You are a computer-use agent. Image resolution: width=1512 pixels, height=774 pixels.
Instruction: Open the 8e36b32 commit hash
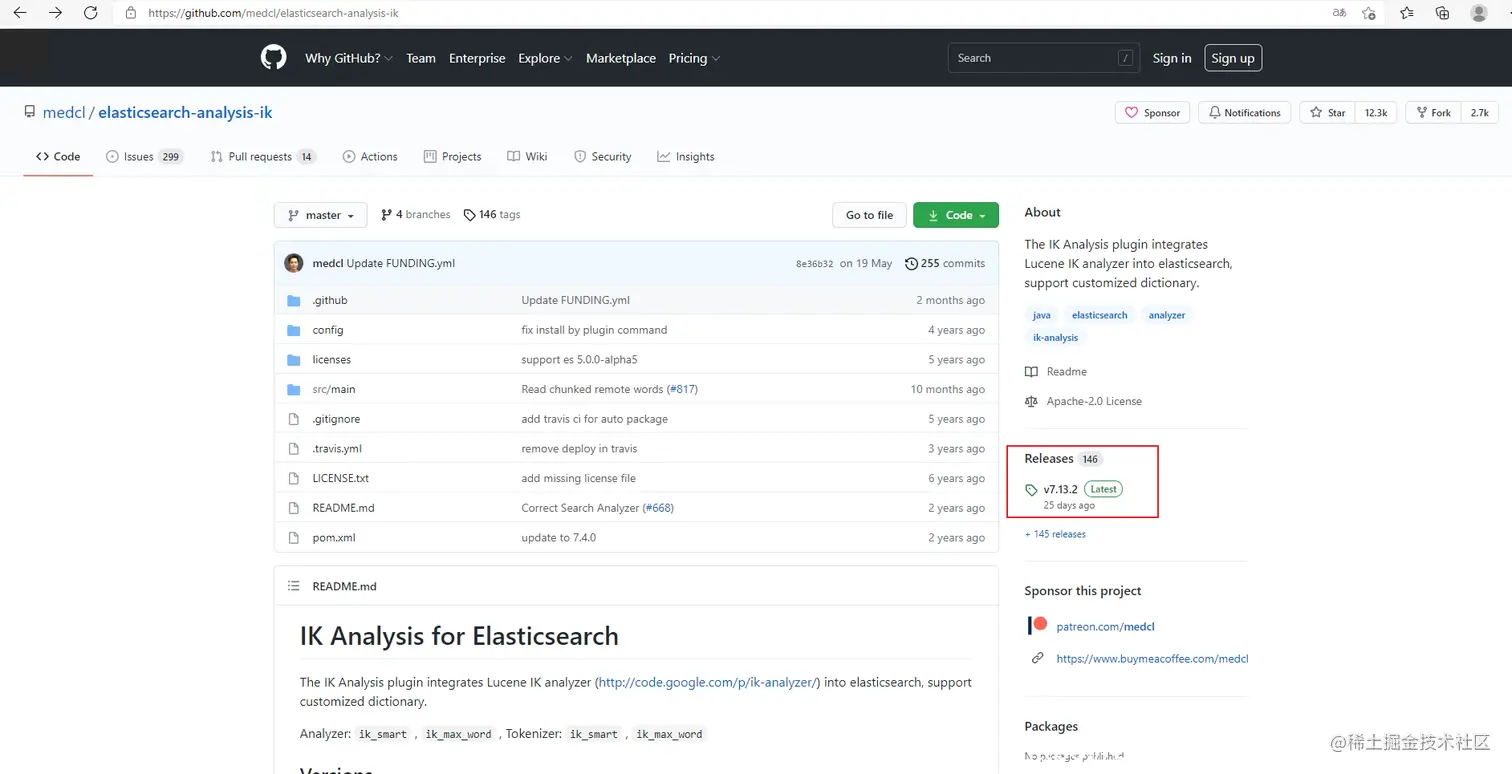[x=814, y=264]
